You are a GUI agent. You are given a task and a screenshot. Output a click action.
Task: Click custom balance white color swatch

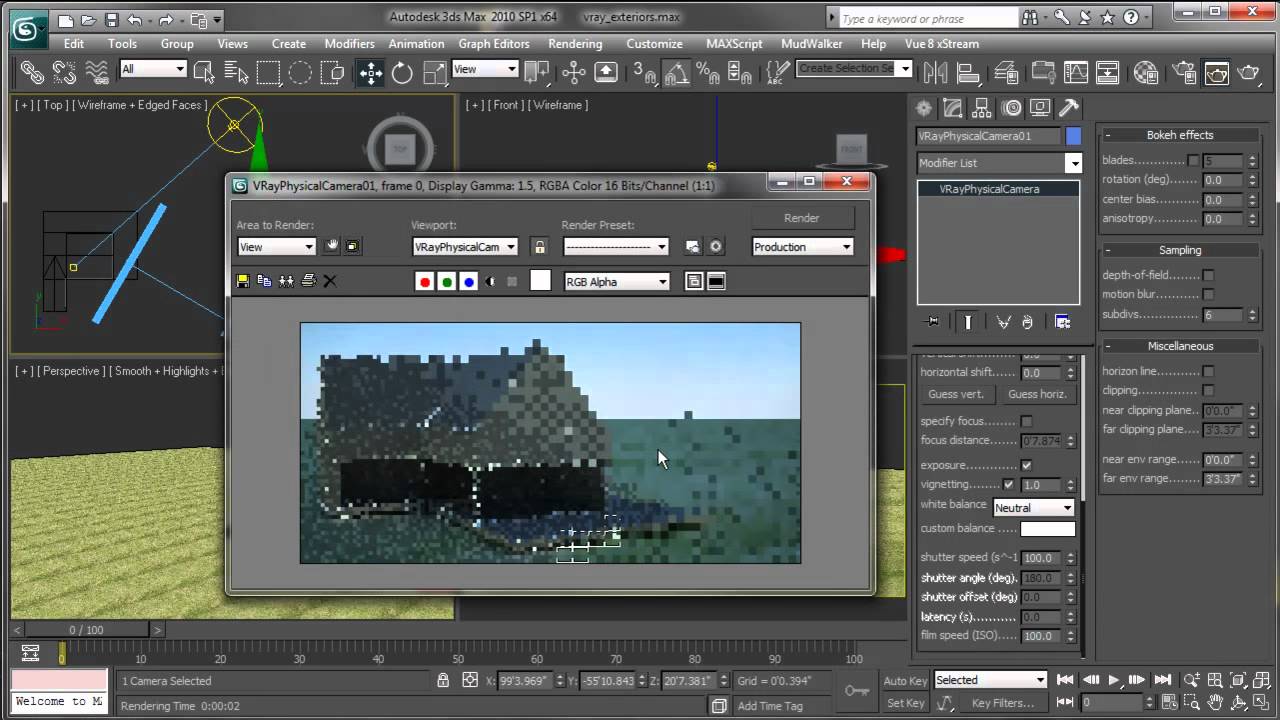tap(1047, 529)
